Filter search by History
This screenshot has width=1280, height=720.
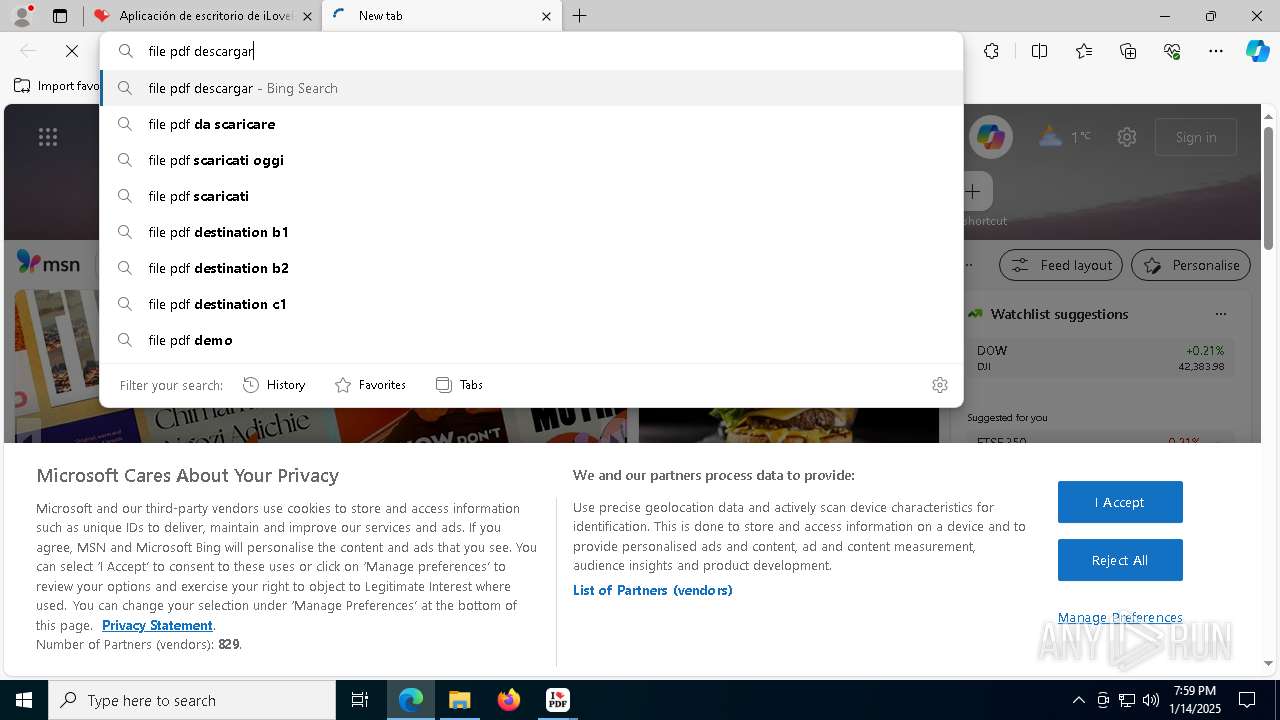coord(274,385)
